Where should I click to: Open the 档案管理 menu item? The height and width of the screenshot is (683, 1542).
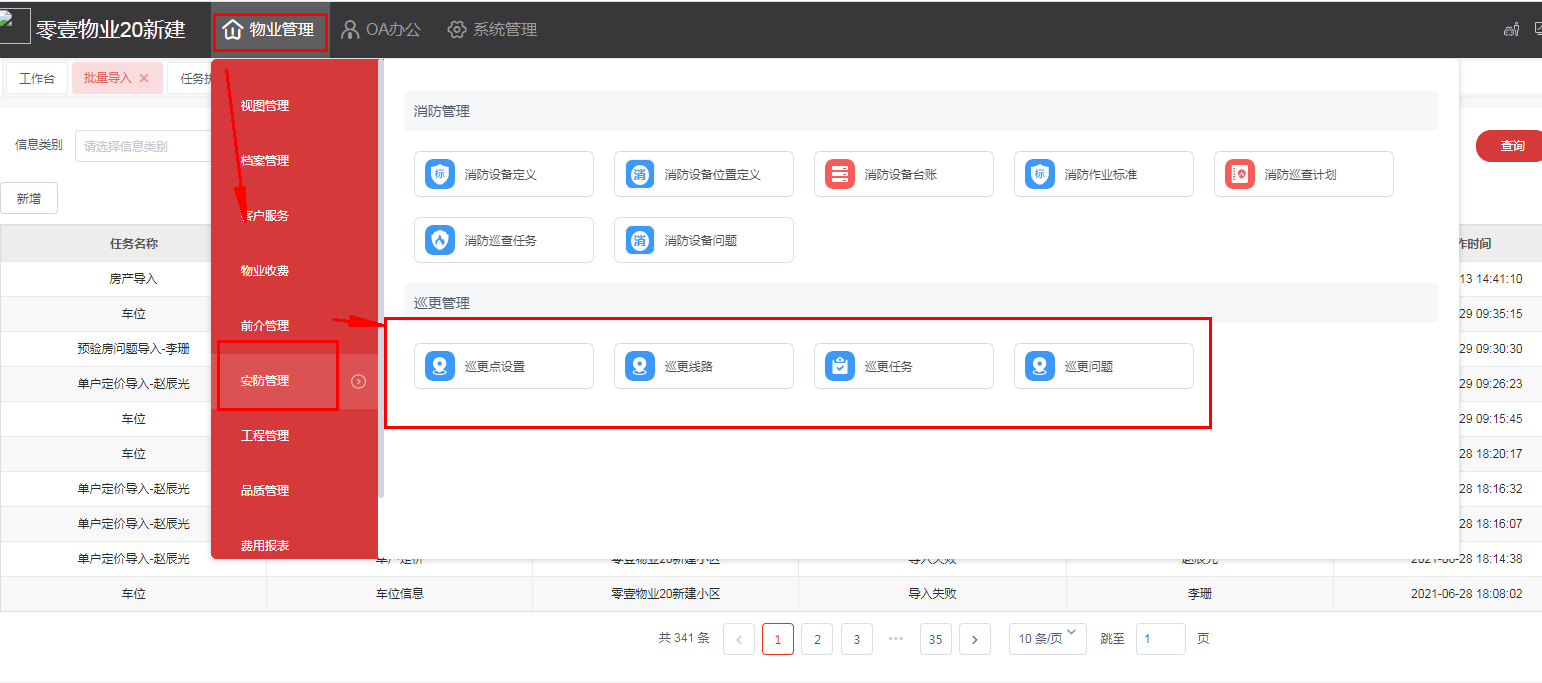click(x=265, y=161)
